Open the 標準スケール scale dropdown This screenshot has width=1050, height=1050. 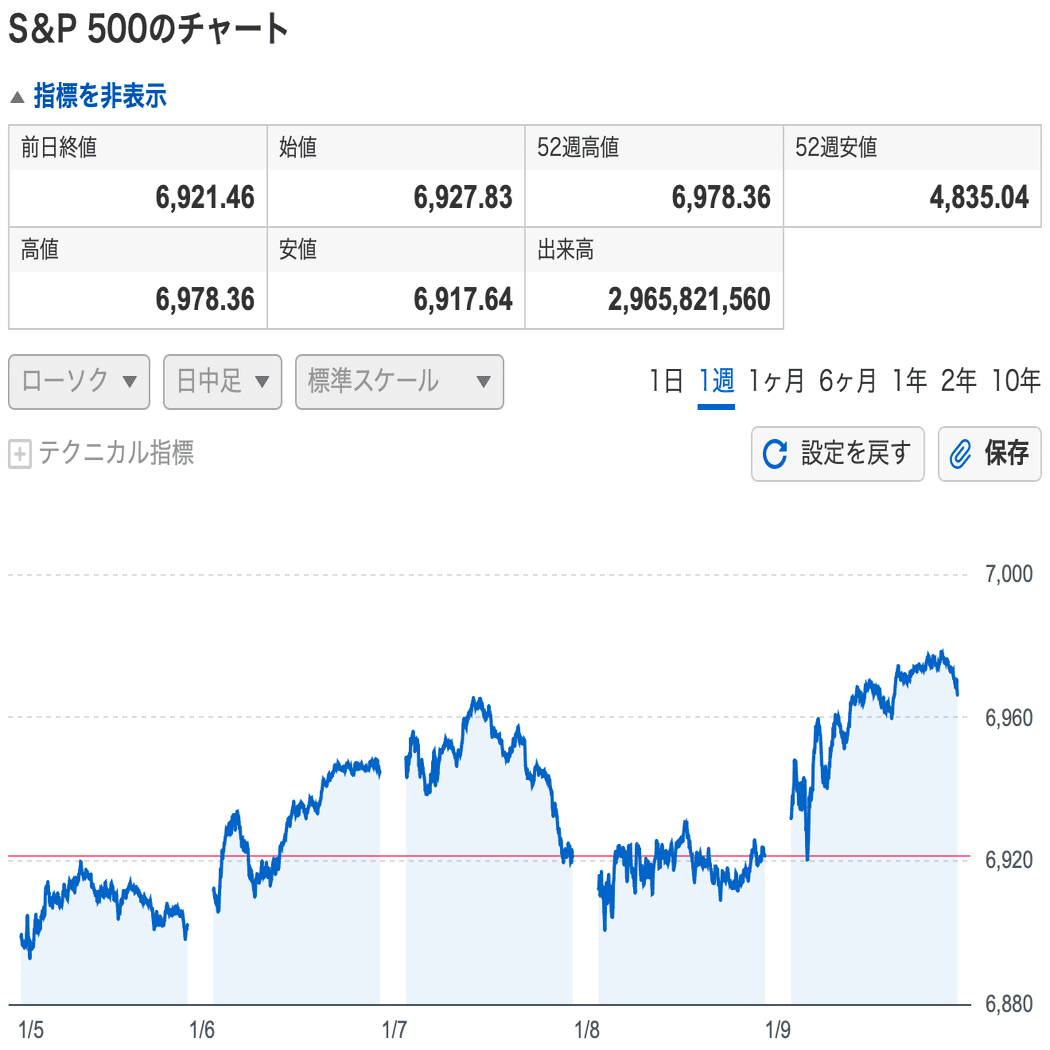(x=399, y=381)
